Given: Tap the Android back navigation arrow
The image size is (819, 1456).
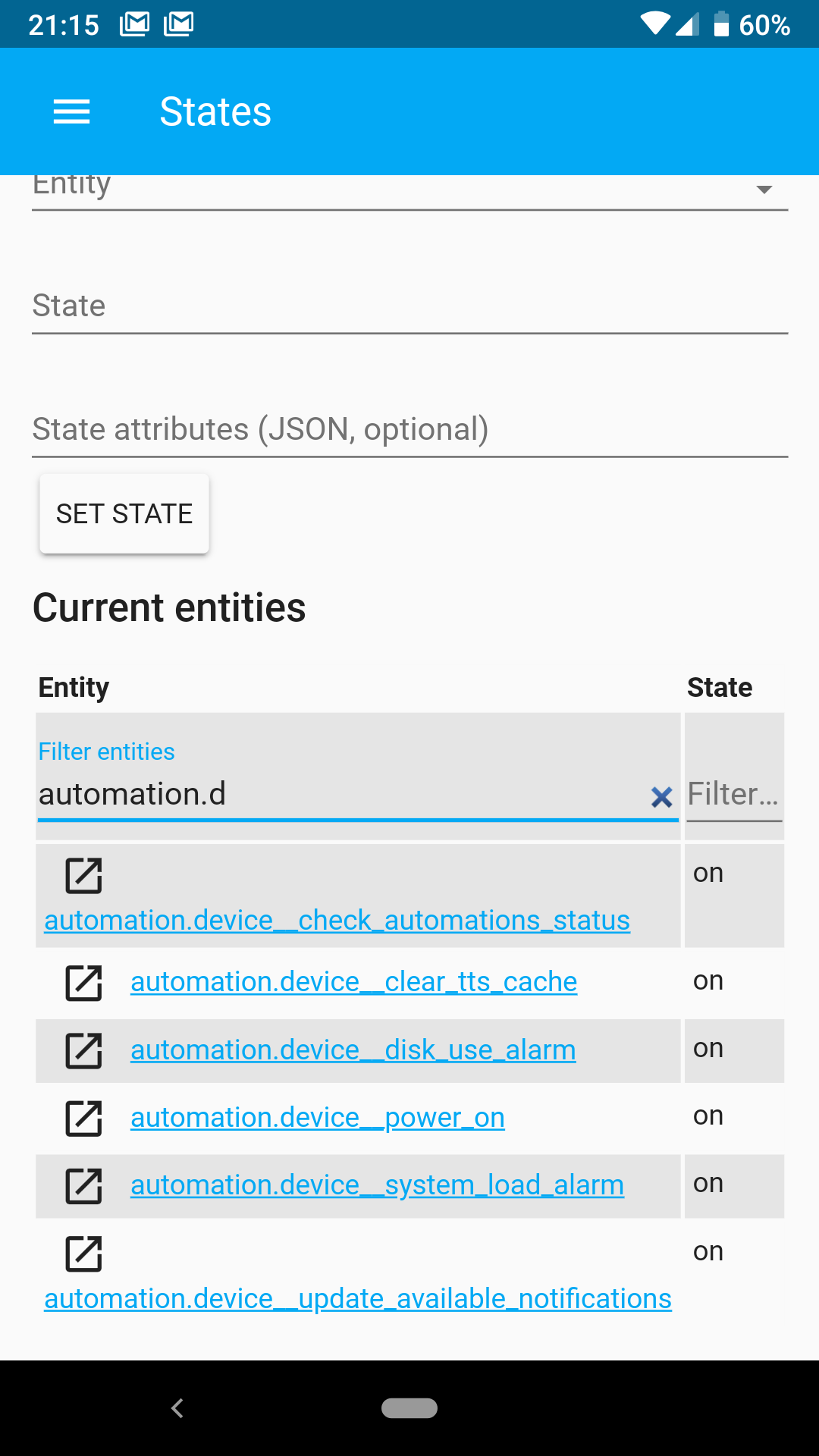Looking at the screenshot, I should tap(177, 1408).
